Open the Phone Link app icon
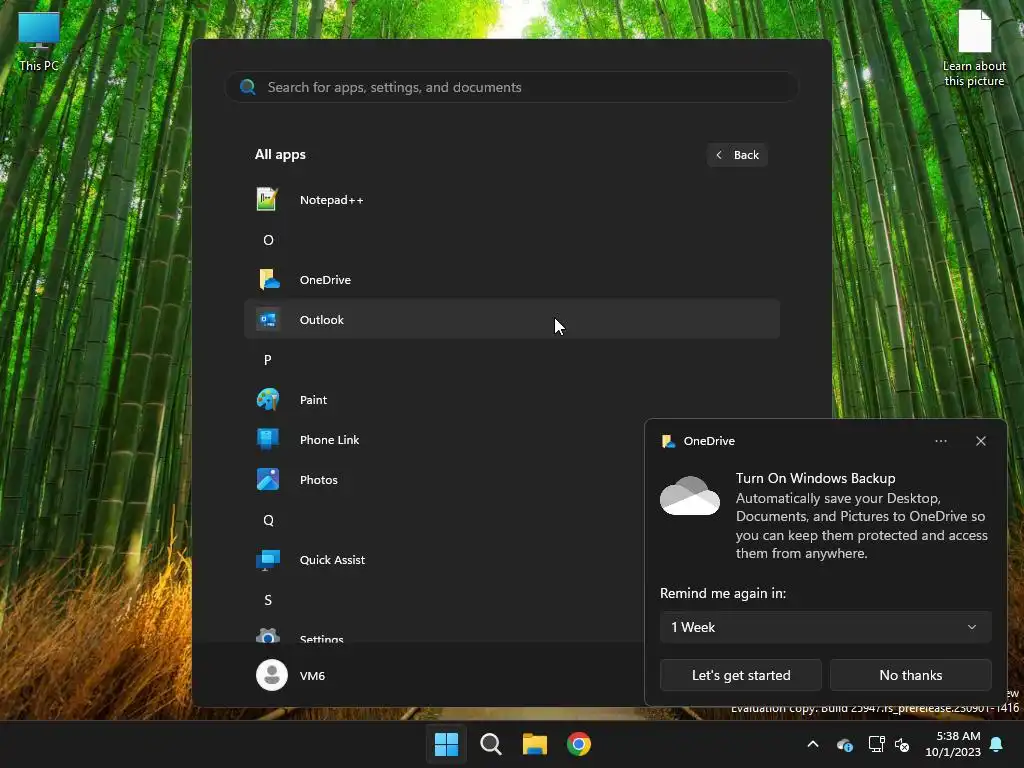This screenshot has width=1024, height=768. 268,440
